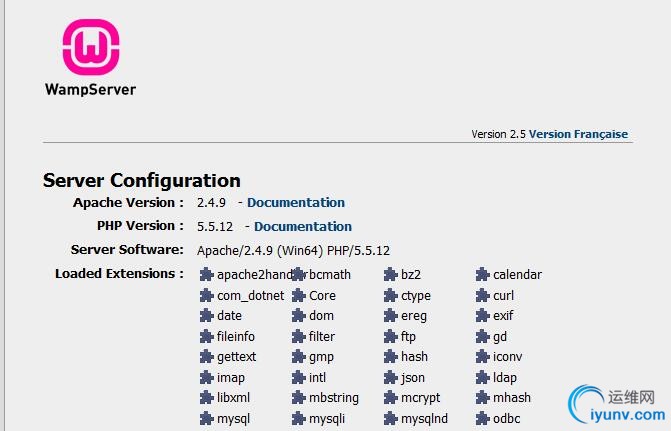Click the puzzle icon beside exif
The width and height of the screenshot is (671, 431).
click(x=483, y=316)
